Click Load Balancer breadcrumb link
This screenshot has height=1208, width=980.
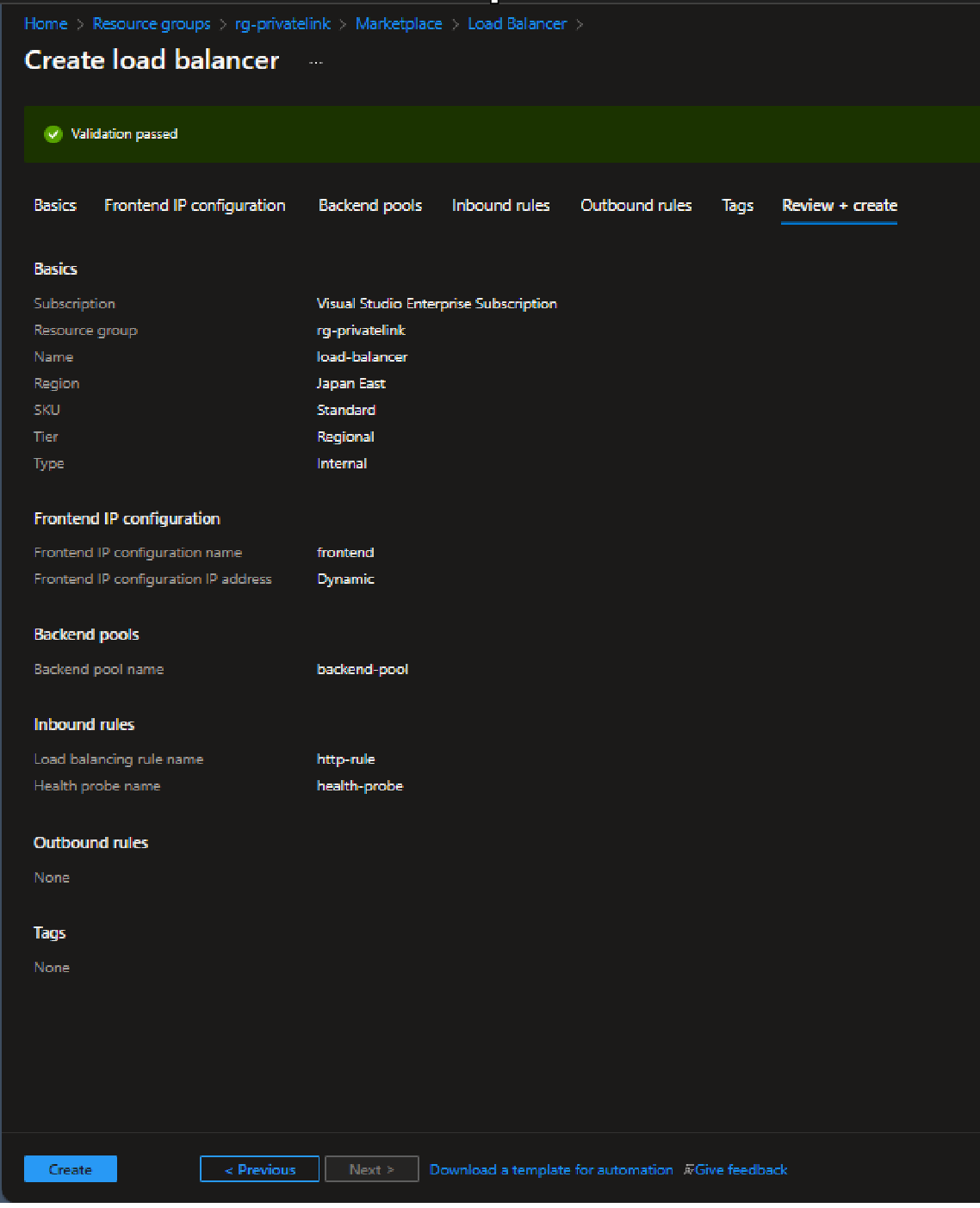point(517,23)
